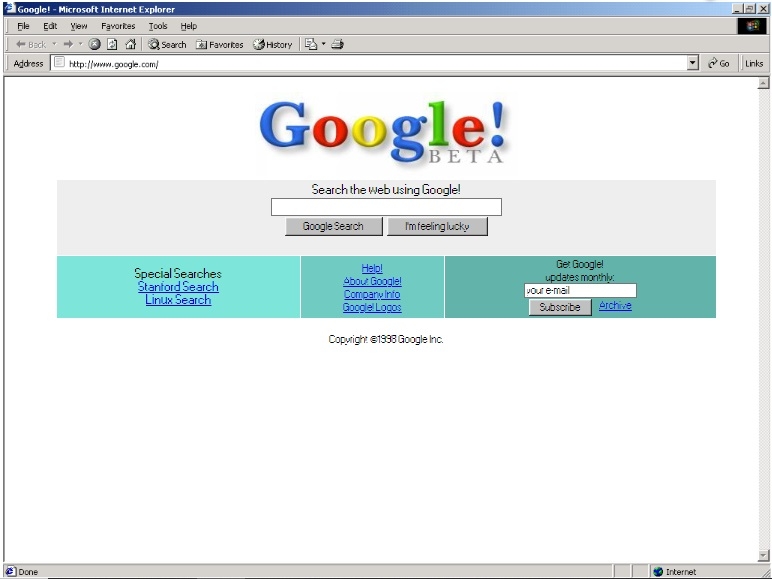Open the Tools menu
Image resolution: width=772 pixels, height=579 pixels.
pyautogui.click(x=158, y=26)
